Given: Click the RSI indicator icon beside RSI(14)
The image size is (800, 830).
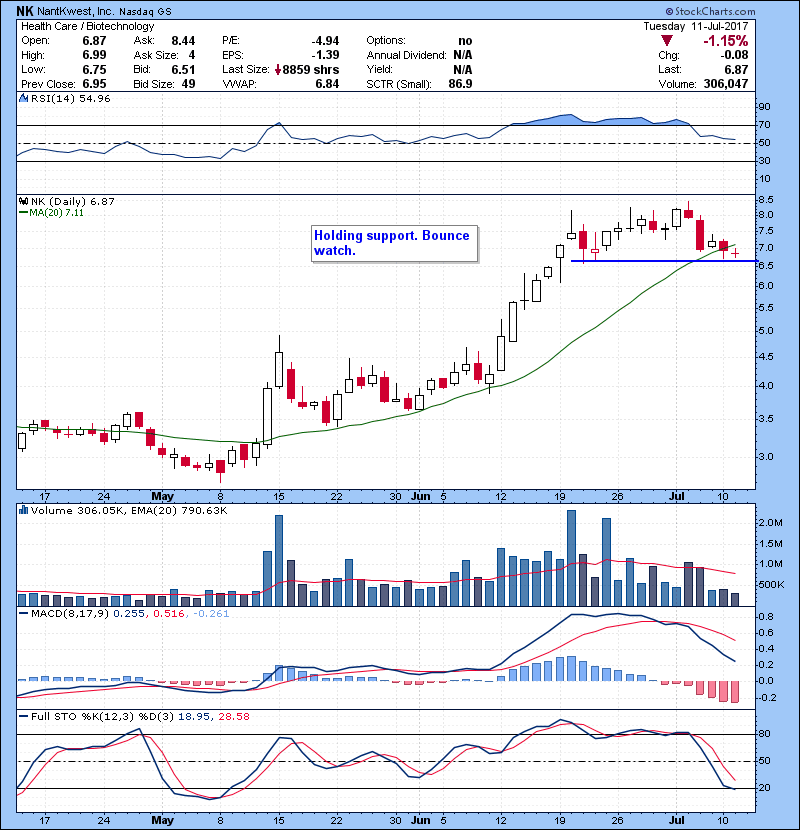Looking at the screenshot, I should (23, 98).
